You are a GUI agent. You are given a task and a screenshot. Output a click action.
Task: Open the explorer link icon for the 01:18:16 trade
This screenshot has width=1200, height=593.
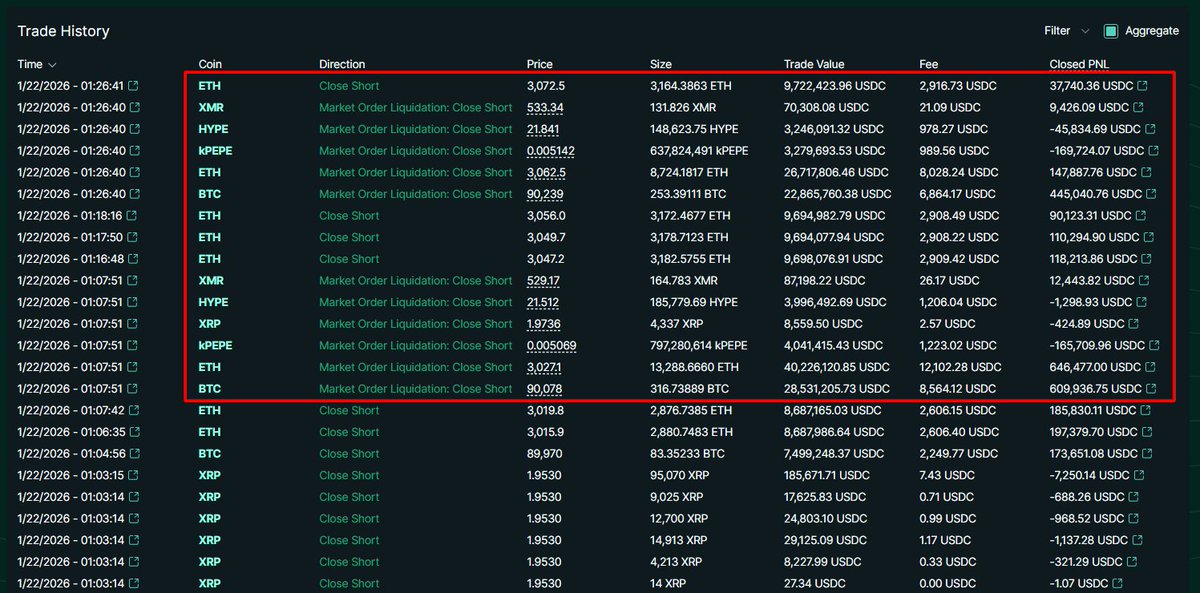click(135, 216)
